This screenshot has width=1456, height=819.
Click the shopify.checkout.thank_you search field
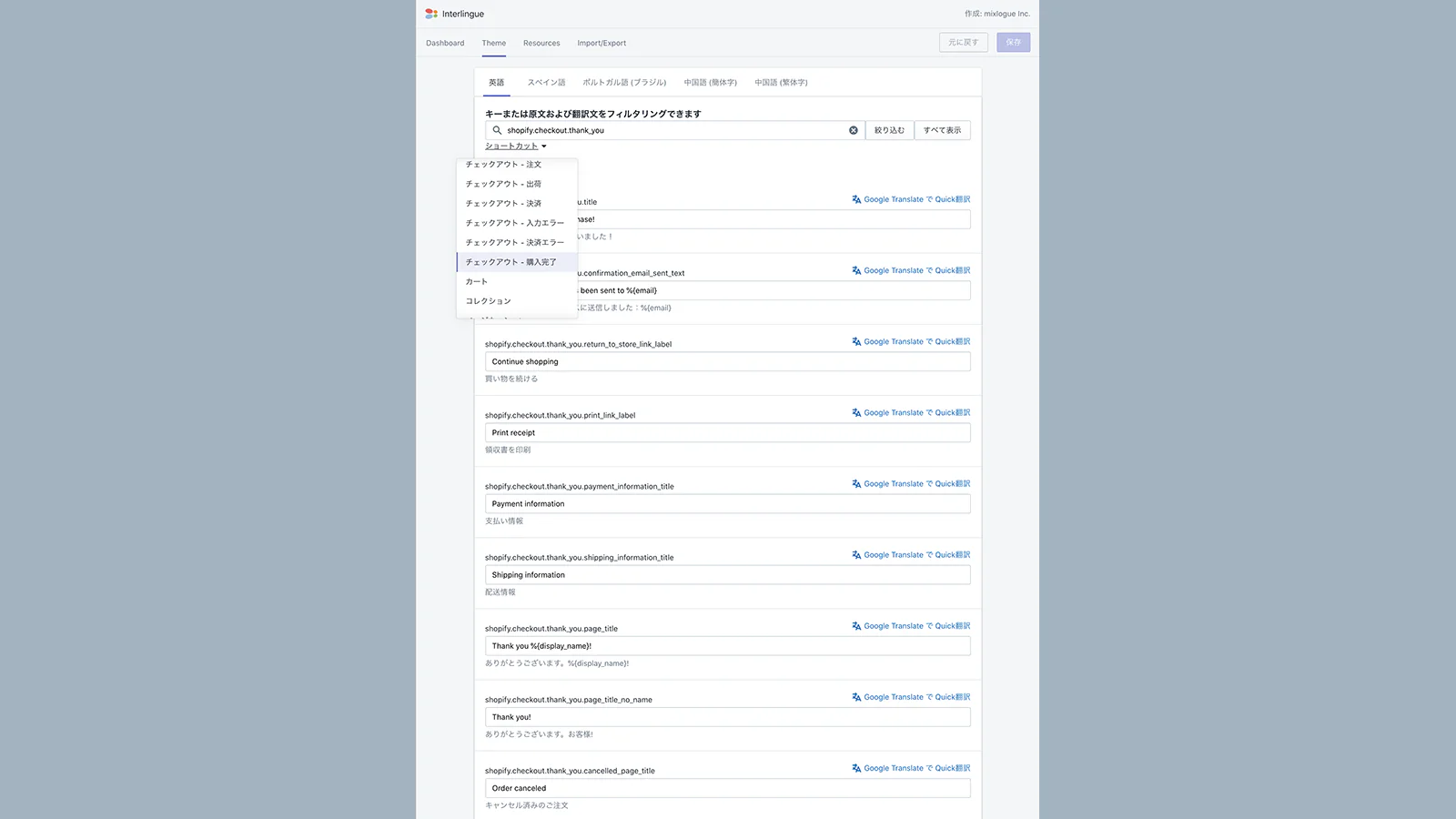tap(674, 130)
